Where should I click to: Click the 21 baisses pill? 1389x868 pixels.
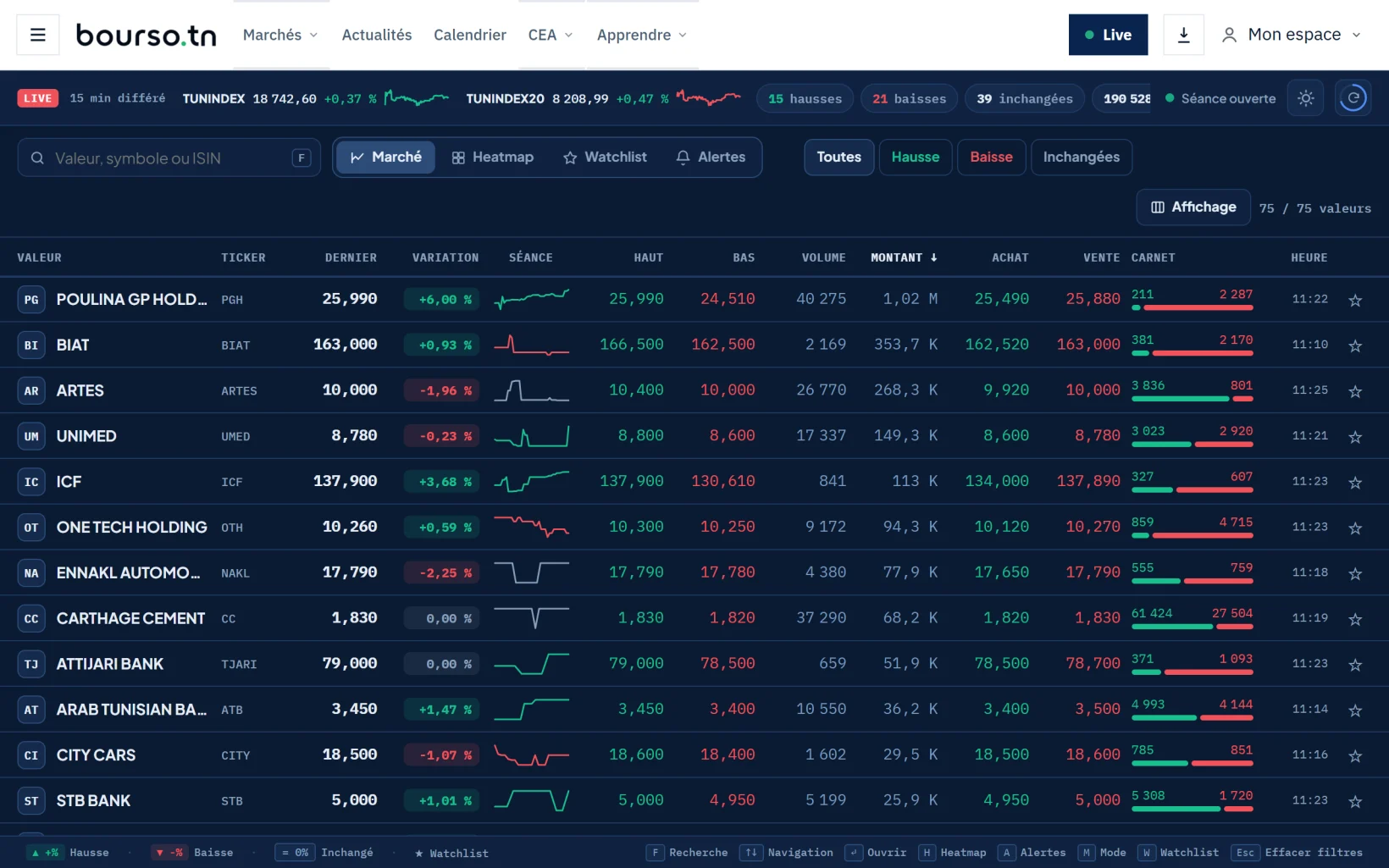909,99
